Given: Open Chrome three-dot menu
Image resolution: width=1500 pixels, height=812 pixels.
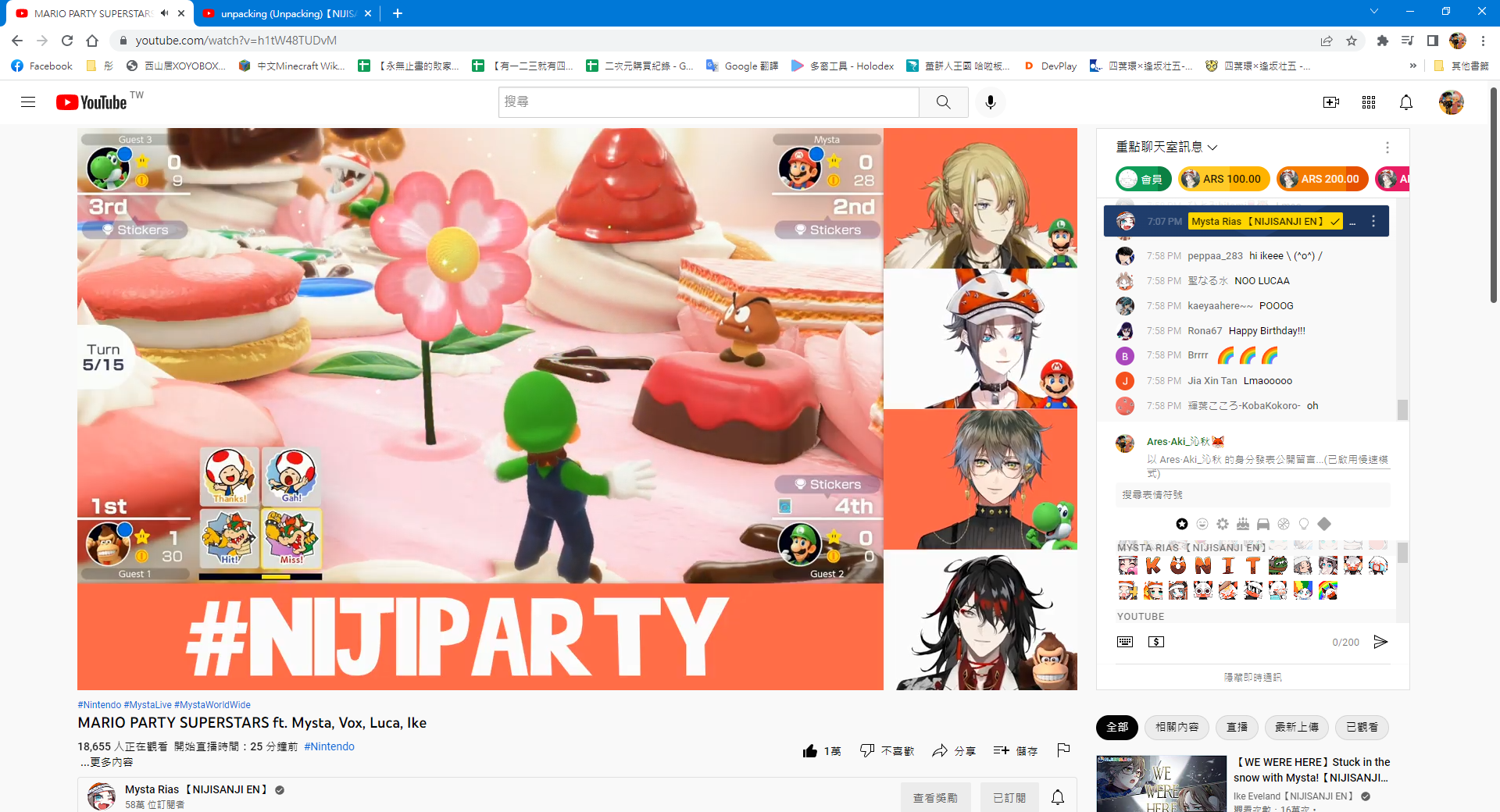Looking at the screenshot, I should [1483, 41].
